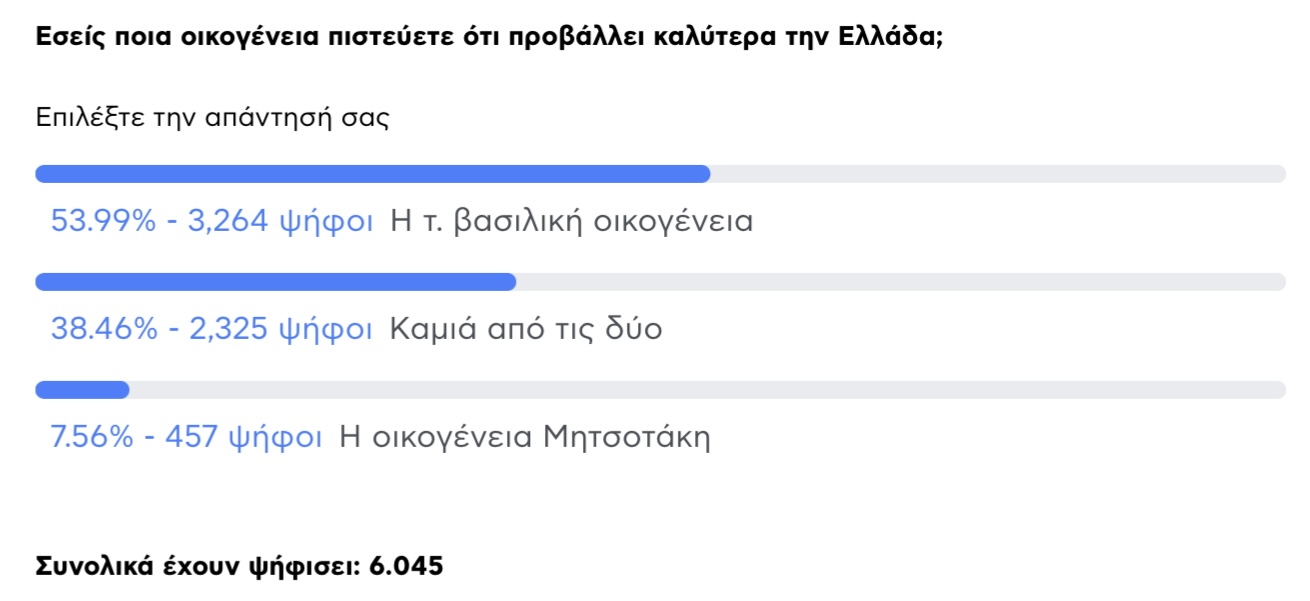The height and width of the screenshot is (601, 1310).
Task: Select the 38.46% percentage value
Action: pyautogui.click(x=104, y=328)
